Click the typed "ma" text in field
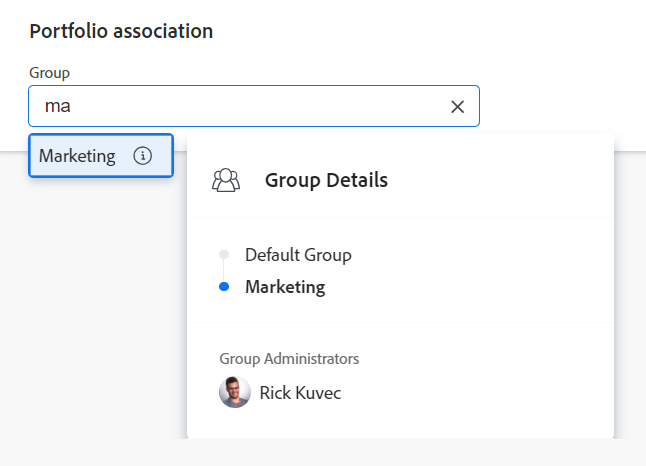Screen dimensions: 646x466 point(57,107)
